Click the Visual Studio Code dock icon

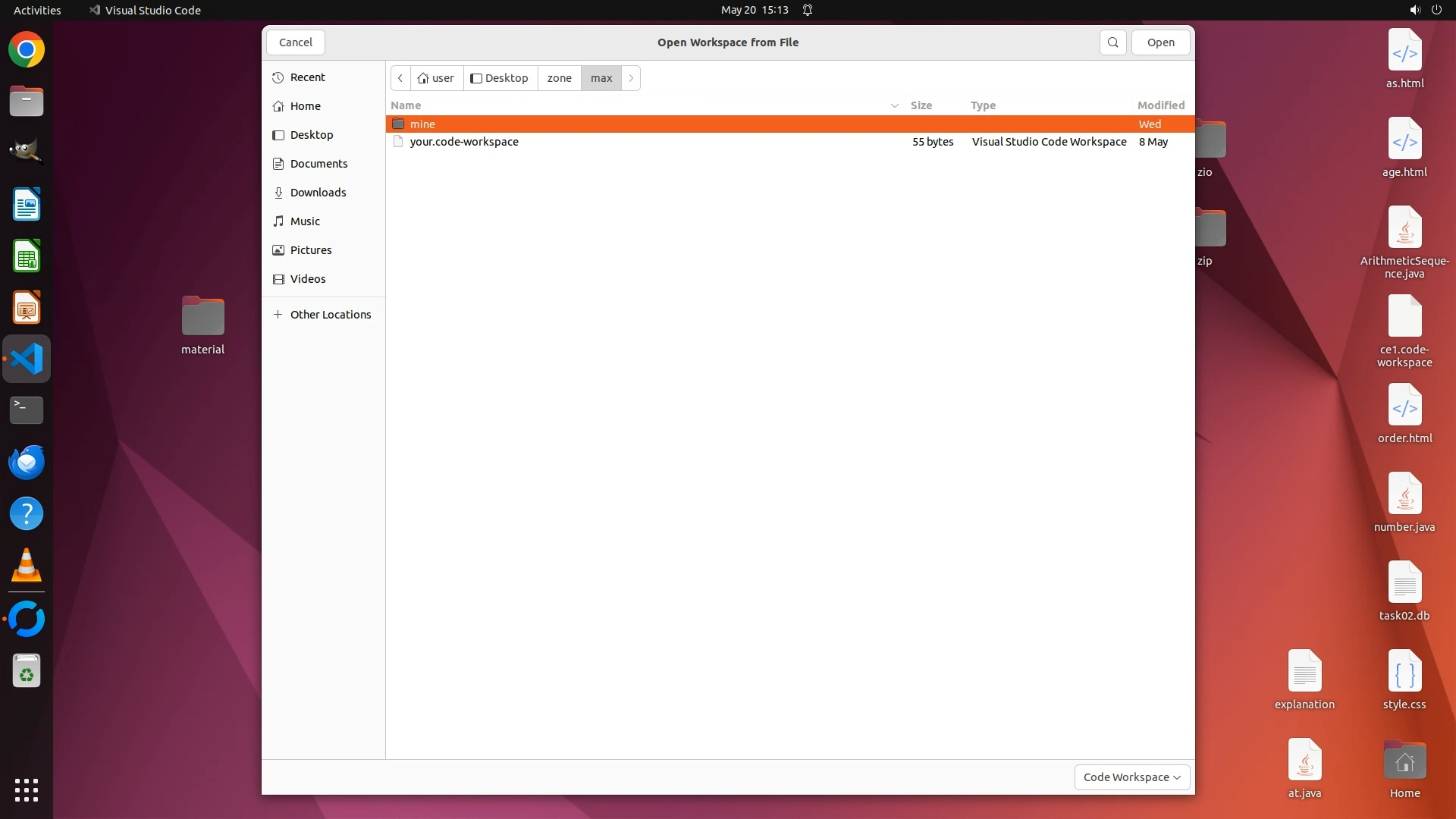pos(27,359)
